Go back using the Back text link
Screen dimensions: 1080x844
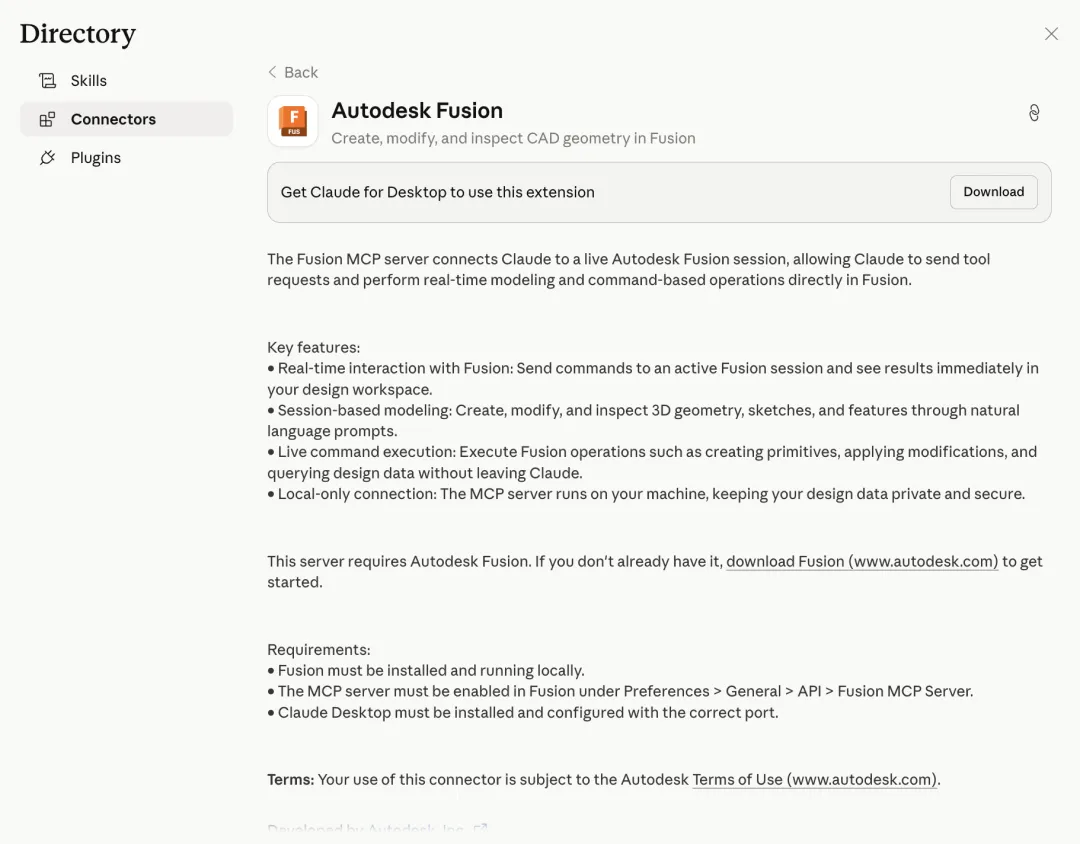(x=301, y=72)
